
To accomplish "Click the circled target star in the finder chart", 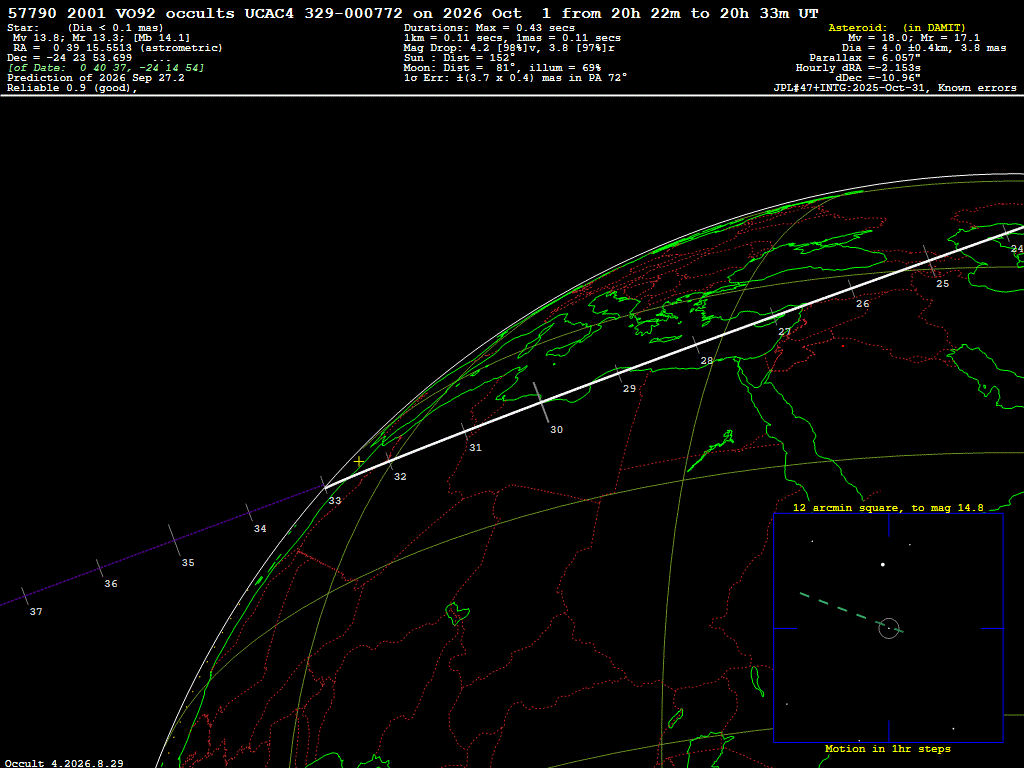I will [889, 628].
